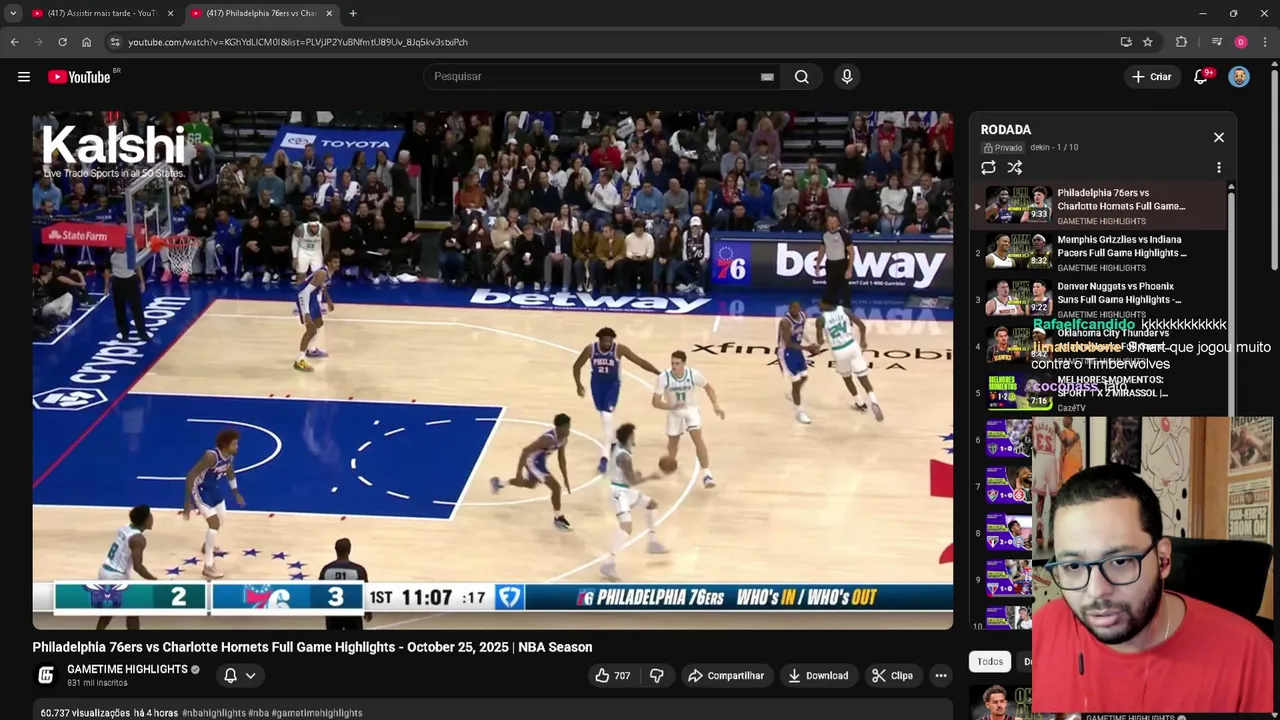The image size is (1280, 720).
Task: Open Chrome home page button
Action: click(x=86, y=42)
